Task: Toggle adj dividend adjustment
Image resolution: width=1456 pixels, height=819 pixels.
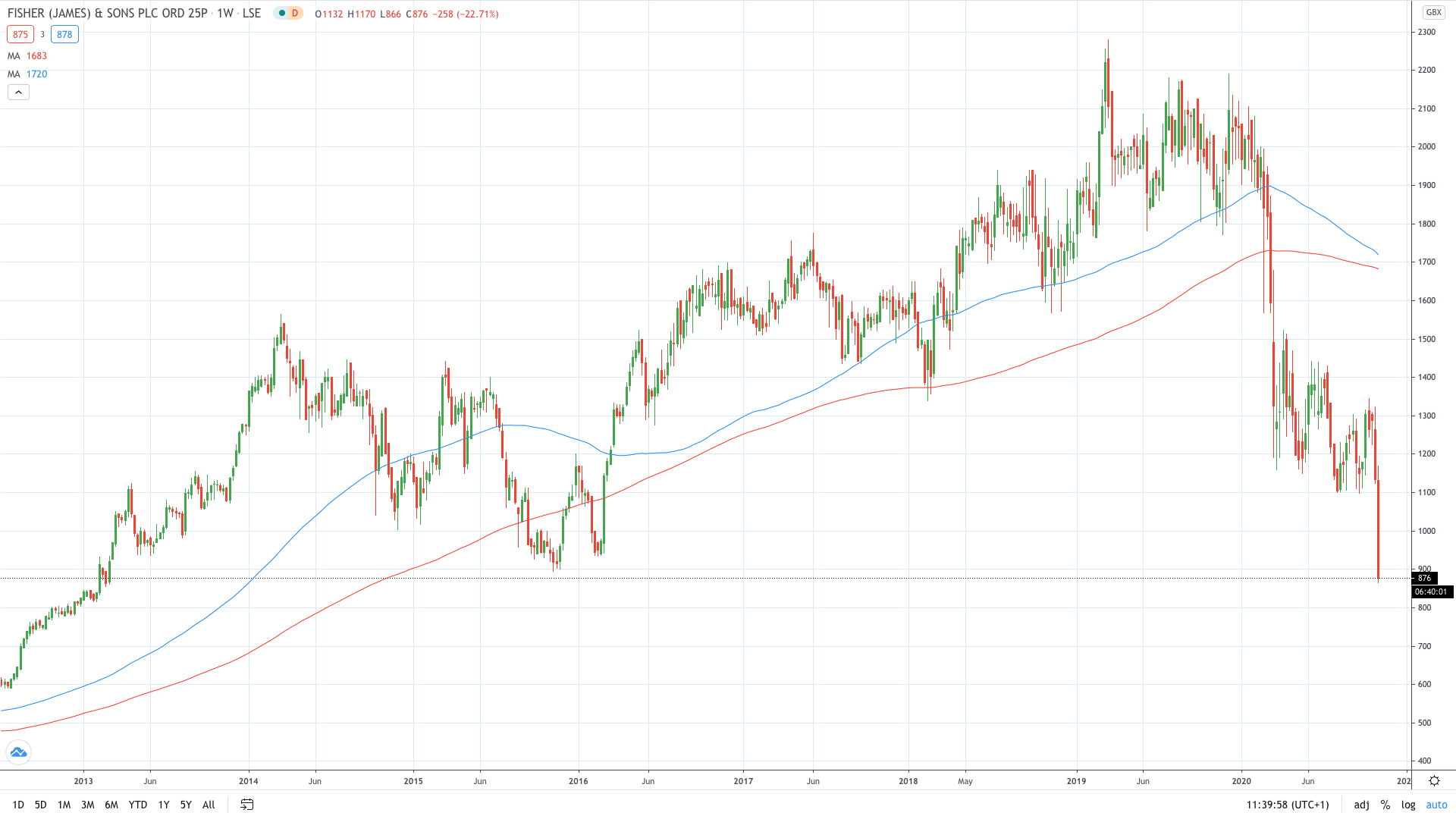Action: 1362,805
